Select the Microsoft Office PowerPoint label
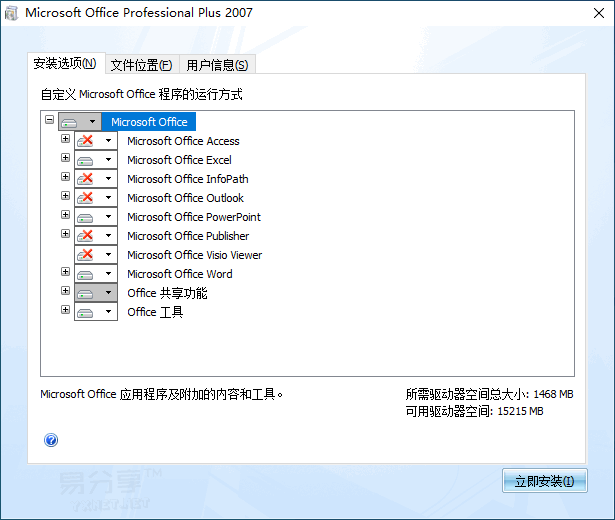 click(194, 217)
